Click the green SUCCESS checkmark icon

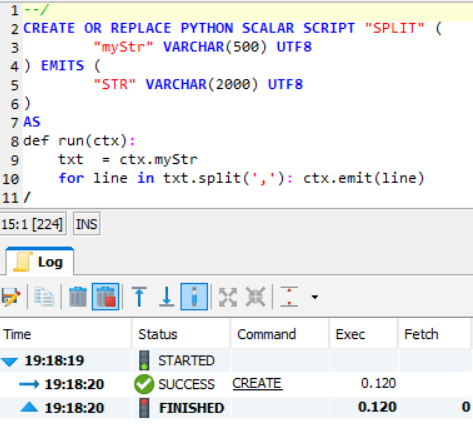click(144, 384)
